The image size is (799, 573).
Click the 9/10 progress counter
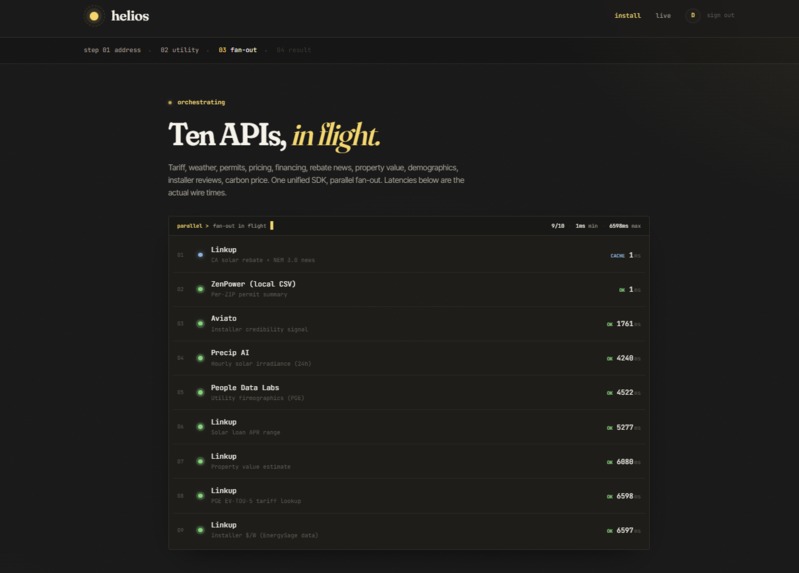click(557, 226)
